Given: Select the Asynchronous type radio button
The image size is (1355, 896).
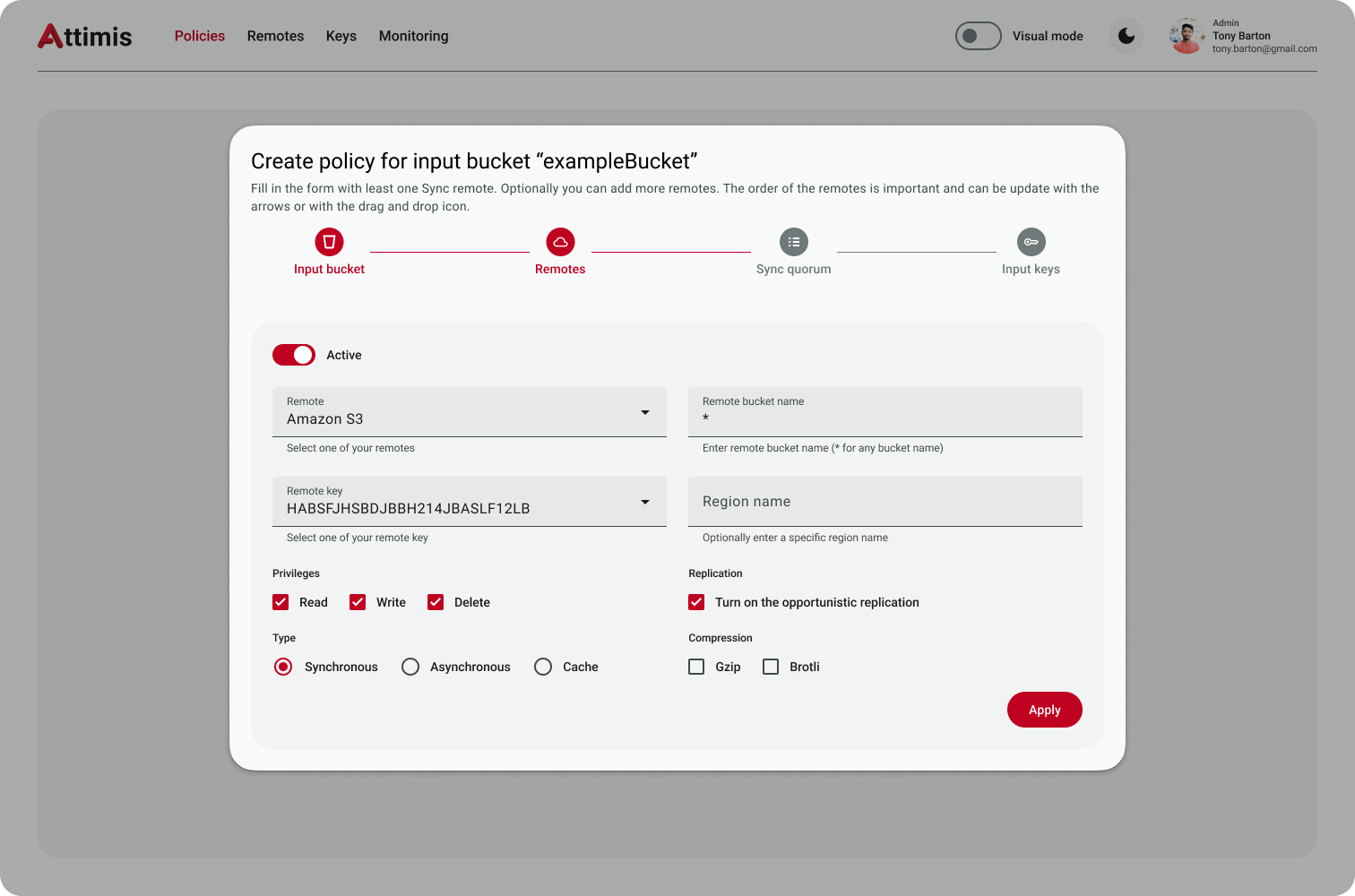Looking at the screenshot, I should tap(410, 667).
